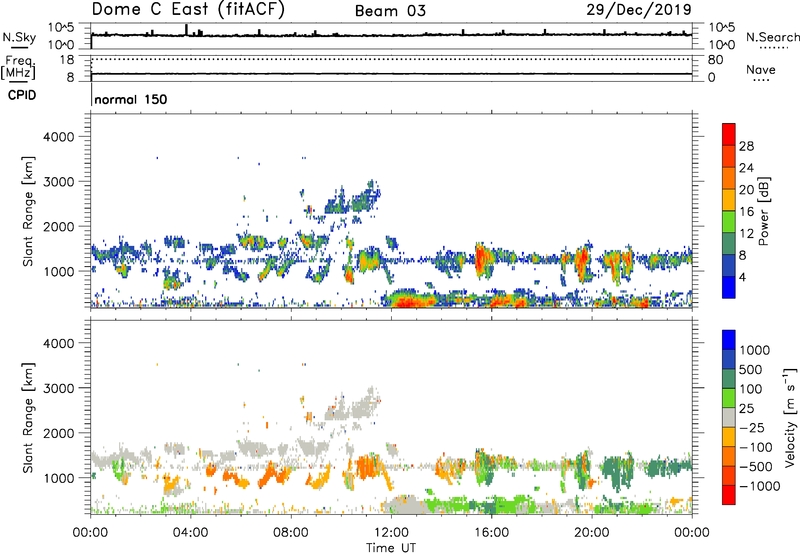Click the "Power [dB]" colorbar title
Viewport: 800px width, 554px height.
pos(763,211)
